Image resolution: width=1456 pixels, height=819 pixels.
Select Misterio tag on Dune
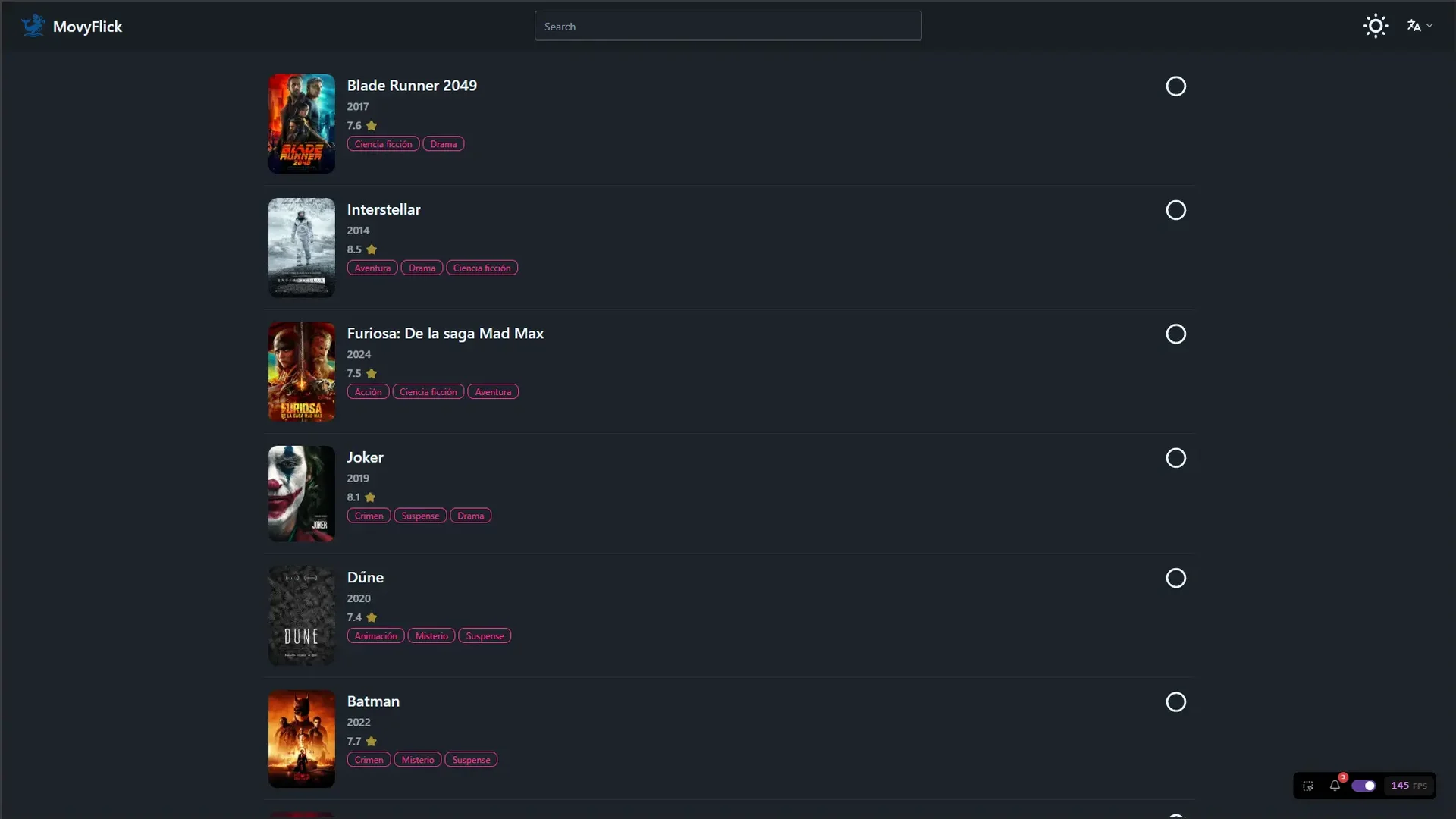click(431, 636)
